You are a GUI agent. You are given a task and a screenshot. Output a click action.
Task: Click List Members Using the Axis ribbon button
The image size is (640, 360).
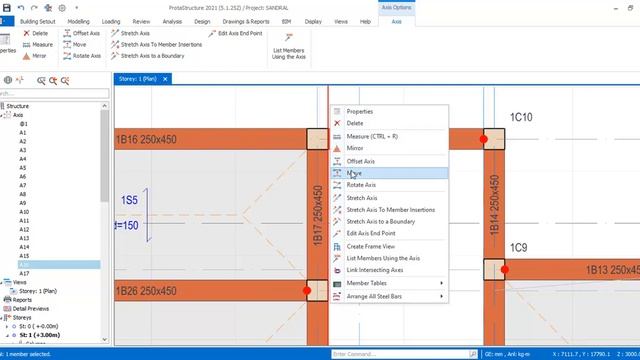pos(289,46)
